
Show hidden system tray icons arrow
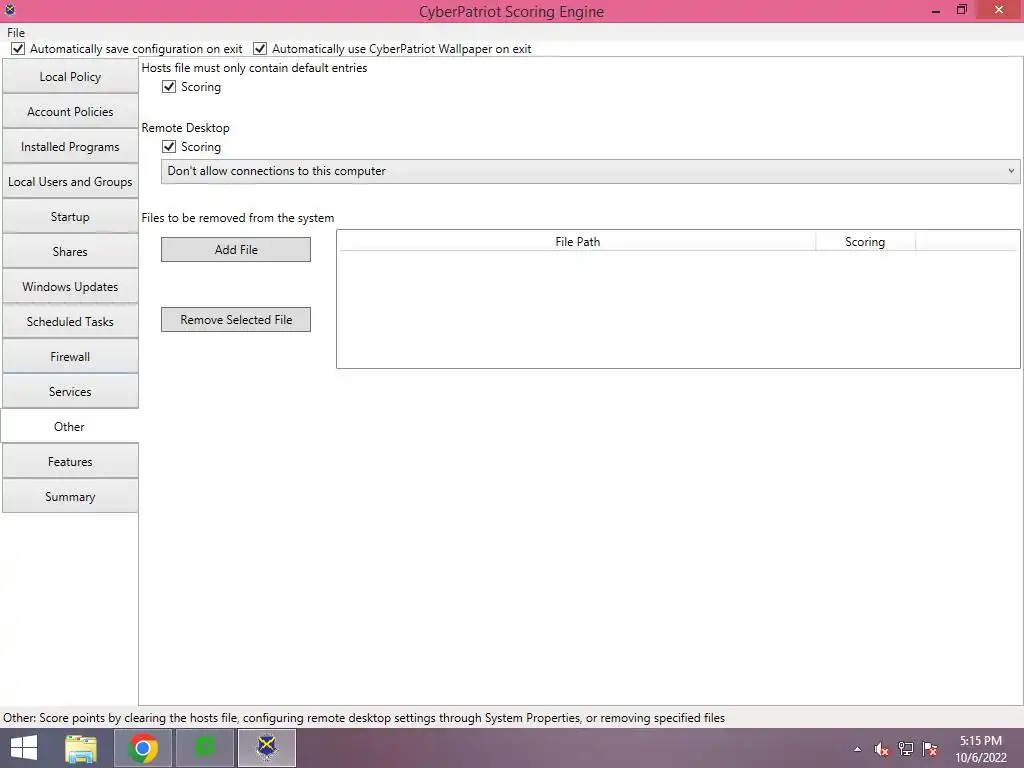pos(857,749)
